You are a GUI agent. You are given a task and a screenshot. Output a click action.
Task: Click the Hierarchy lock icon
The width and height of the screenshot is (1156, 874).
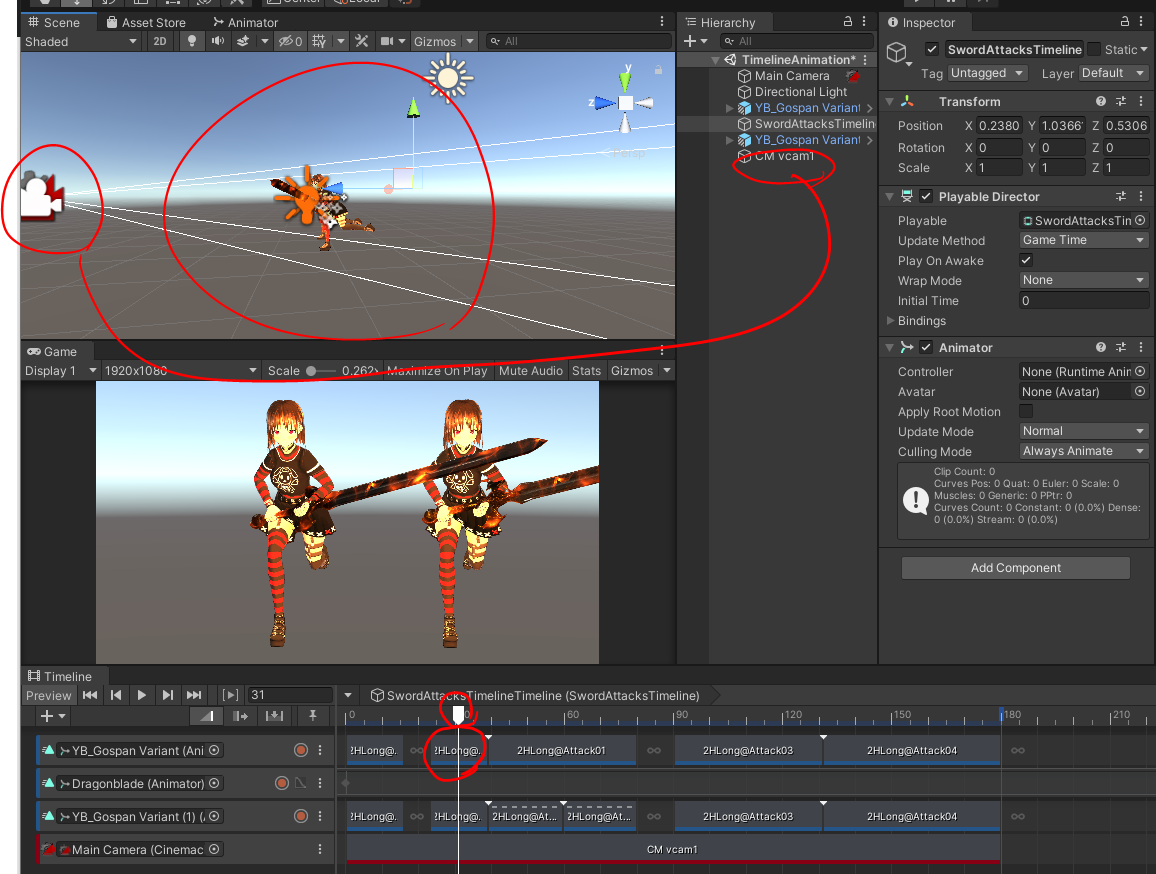848,22
